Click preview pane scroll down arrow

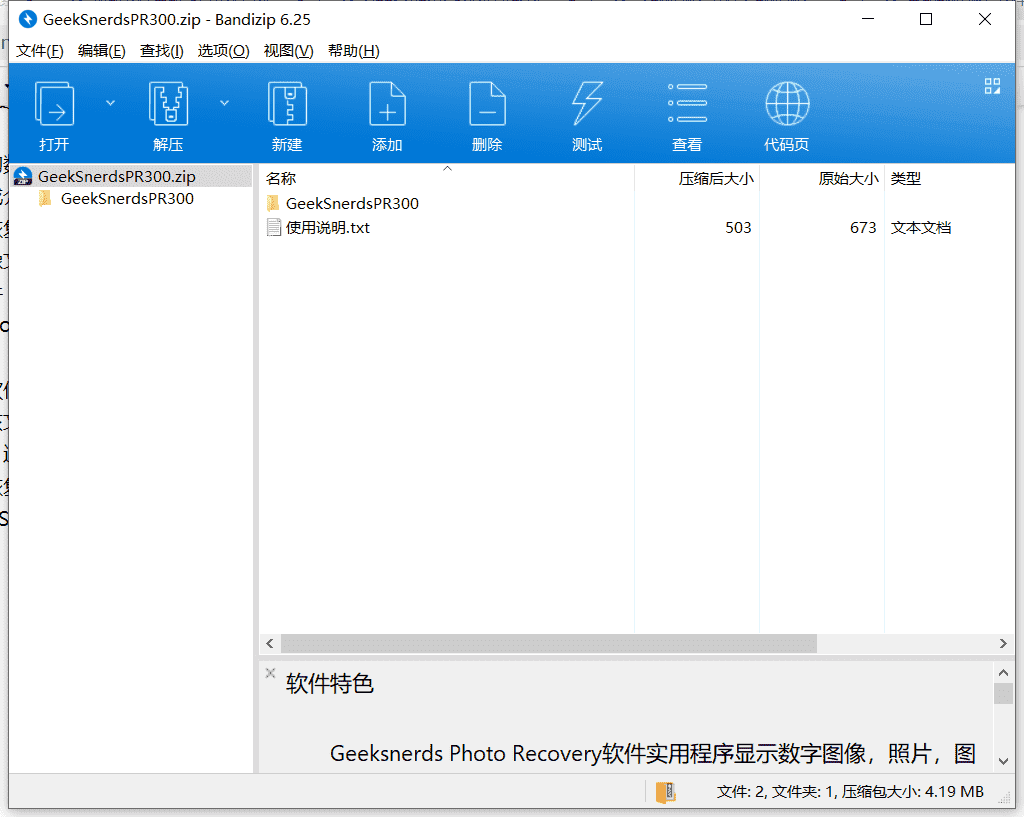(x=1003, y=761)
